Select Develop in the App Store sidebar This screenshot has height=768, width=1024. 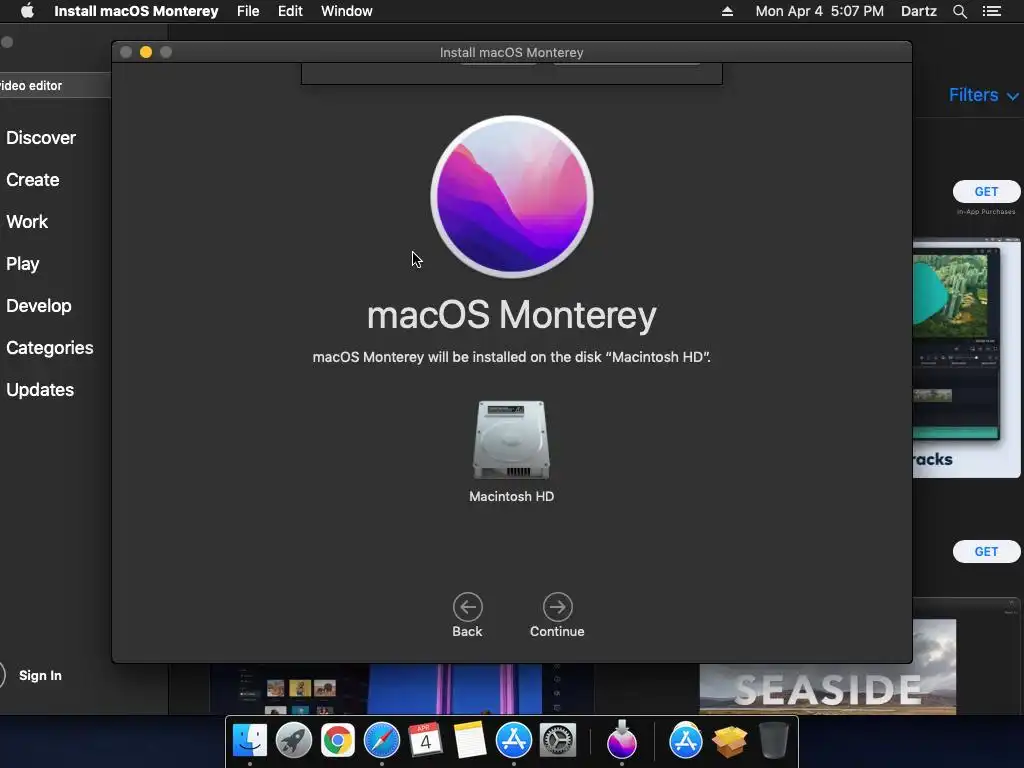pos(39,306)
